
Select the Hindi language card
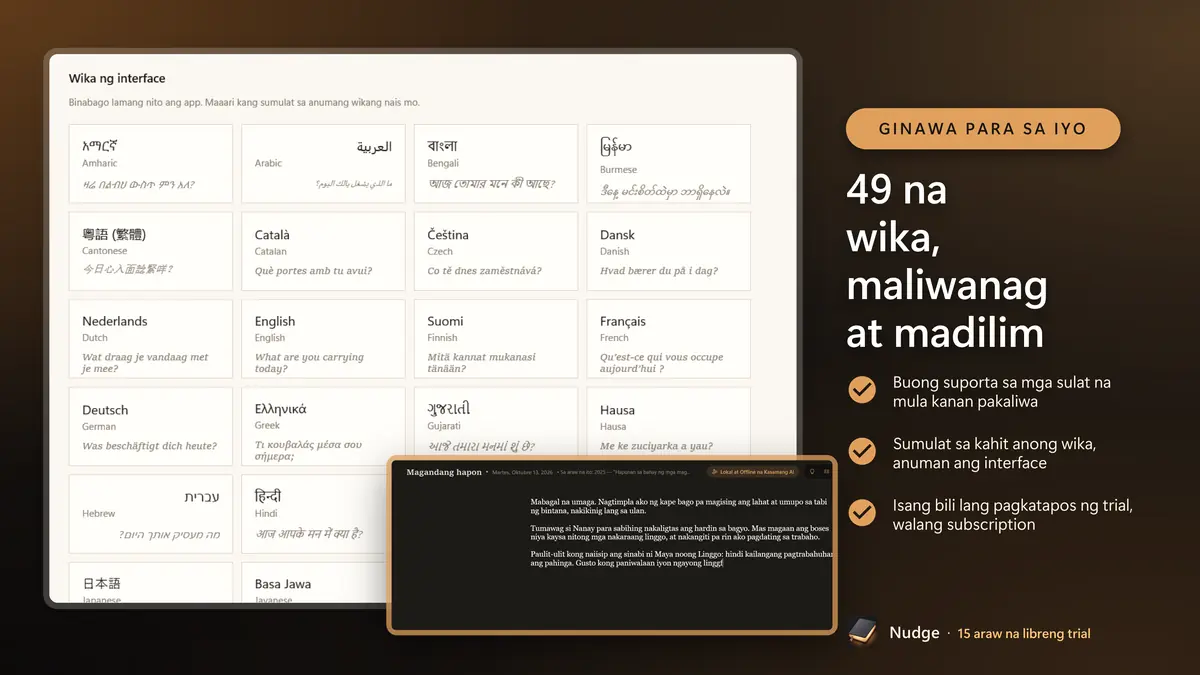pyautogui.click(x=316, y=514)
